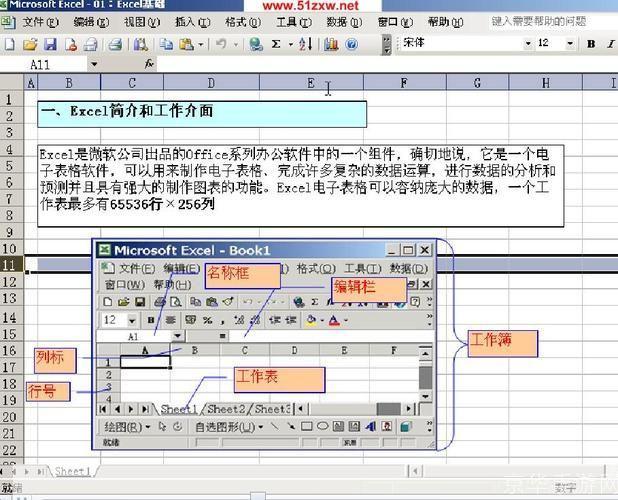Image resolution: width=618 pixels, height=500 pixels.
Task: Click vertical scrollbar down arrow in Book1 window
Action: tap(426, 396)
